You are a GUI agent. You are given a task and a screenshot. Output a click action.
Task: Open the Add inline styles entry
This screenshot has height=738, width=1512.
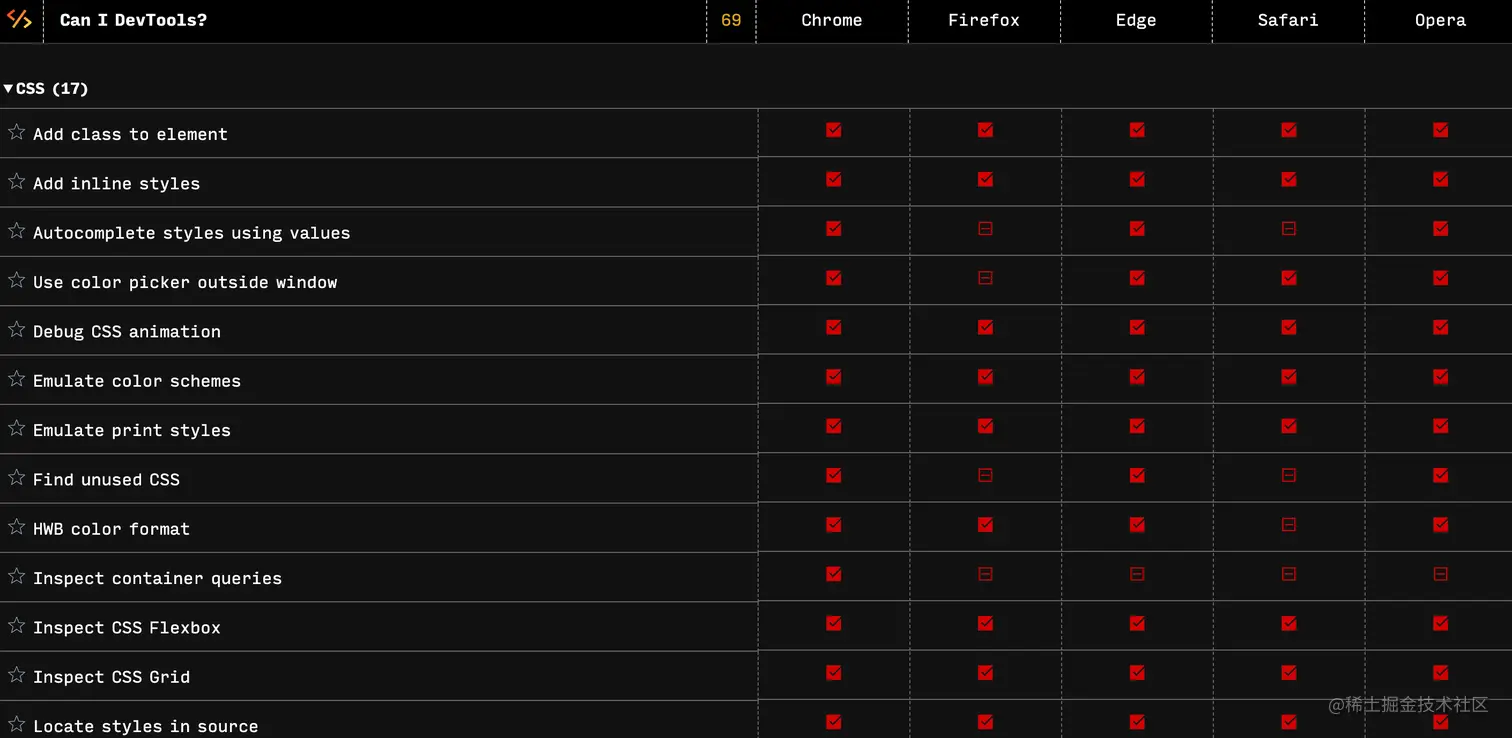pyautogui.click(x=116, y=183)
